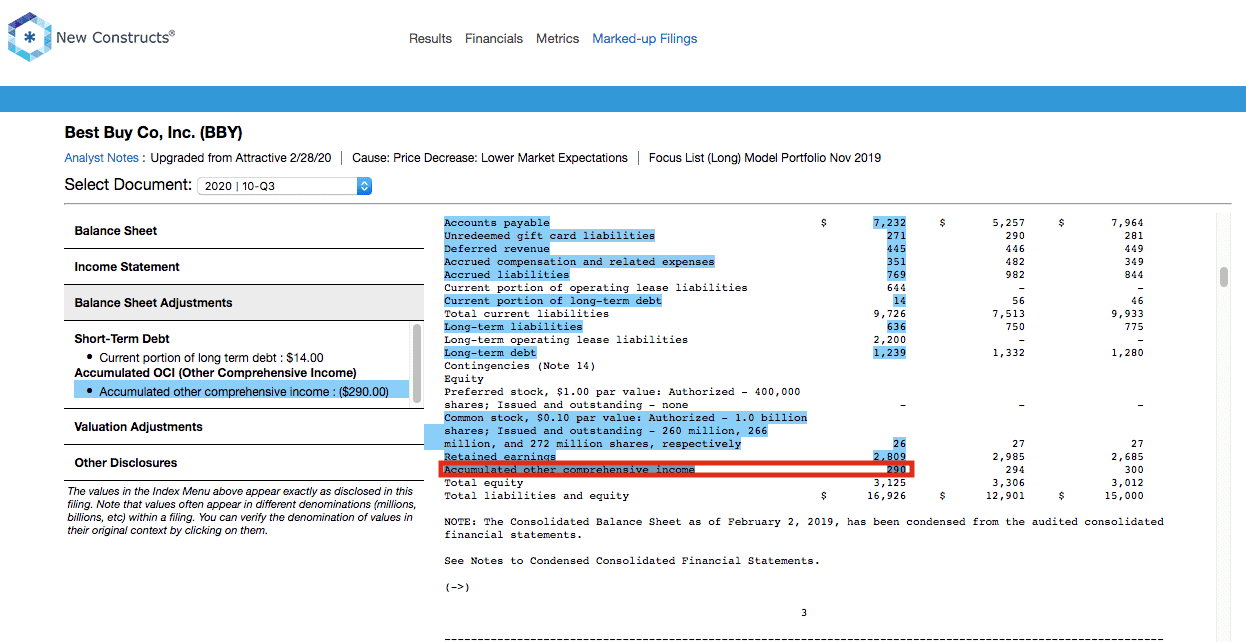Click the value 16,926 in totals
This screenshot has width=1246, height=642.
pos(887,496)
